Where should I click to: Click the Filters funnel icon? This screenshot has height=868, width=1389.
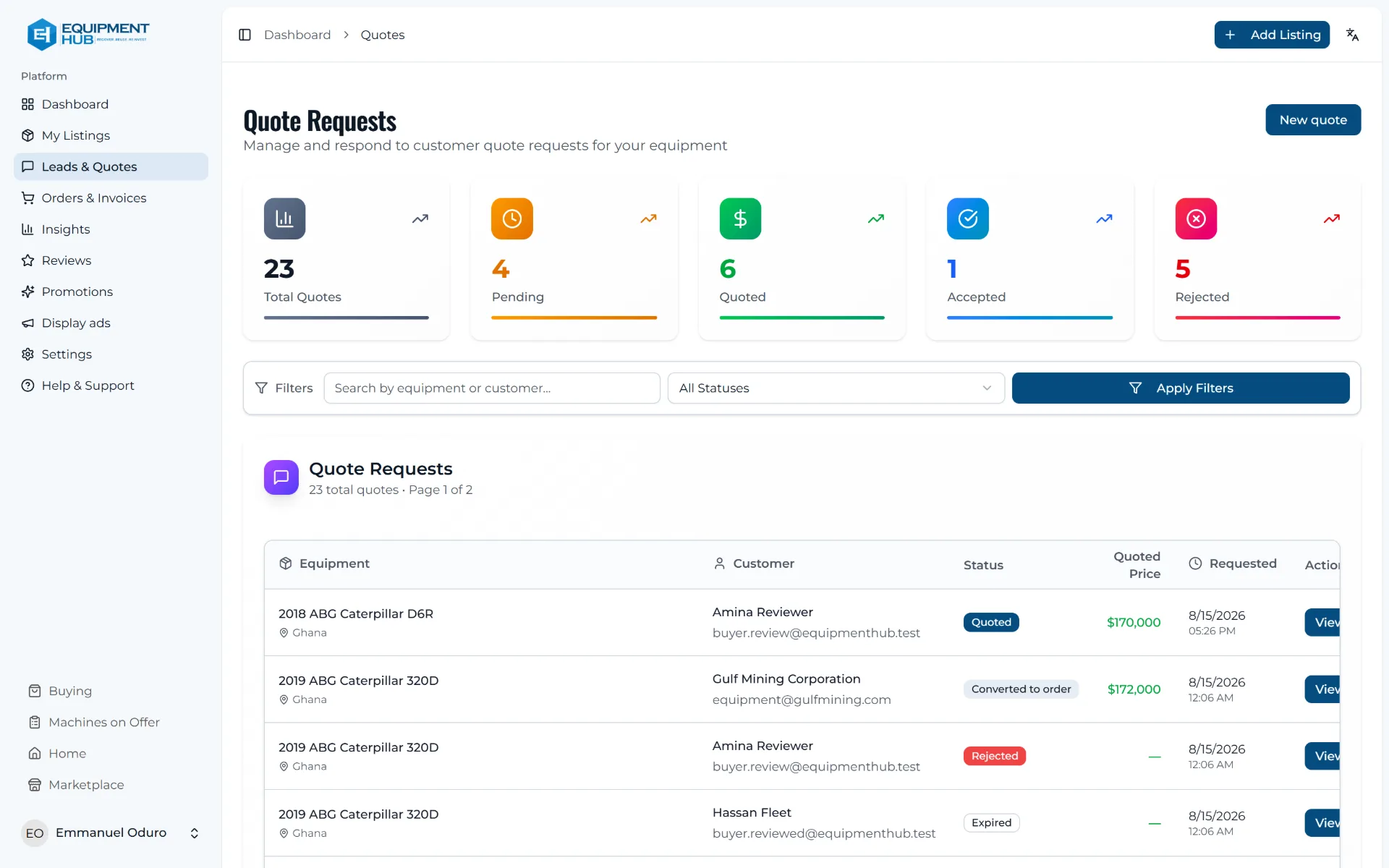[x=261, y=388]
